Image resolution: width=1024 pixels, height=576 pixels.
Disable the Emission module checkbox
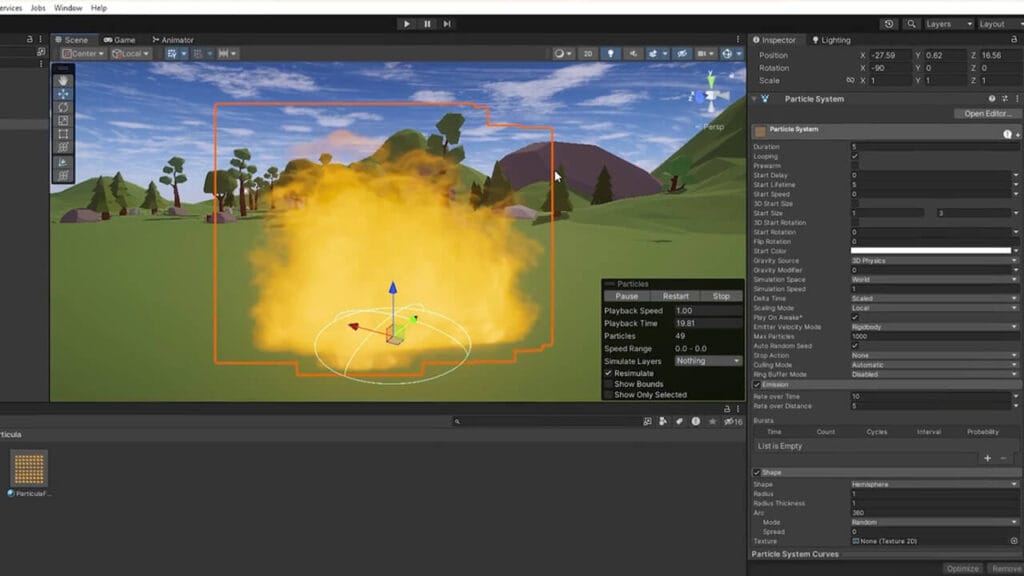(757, 384)
